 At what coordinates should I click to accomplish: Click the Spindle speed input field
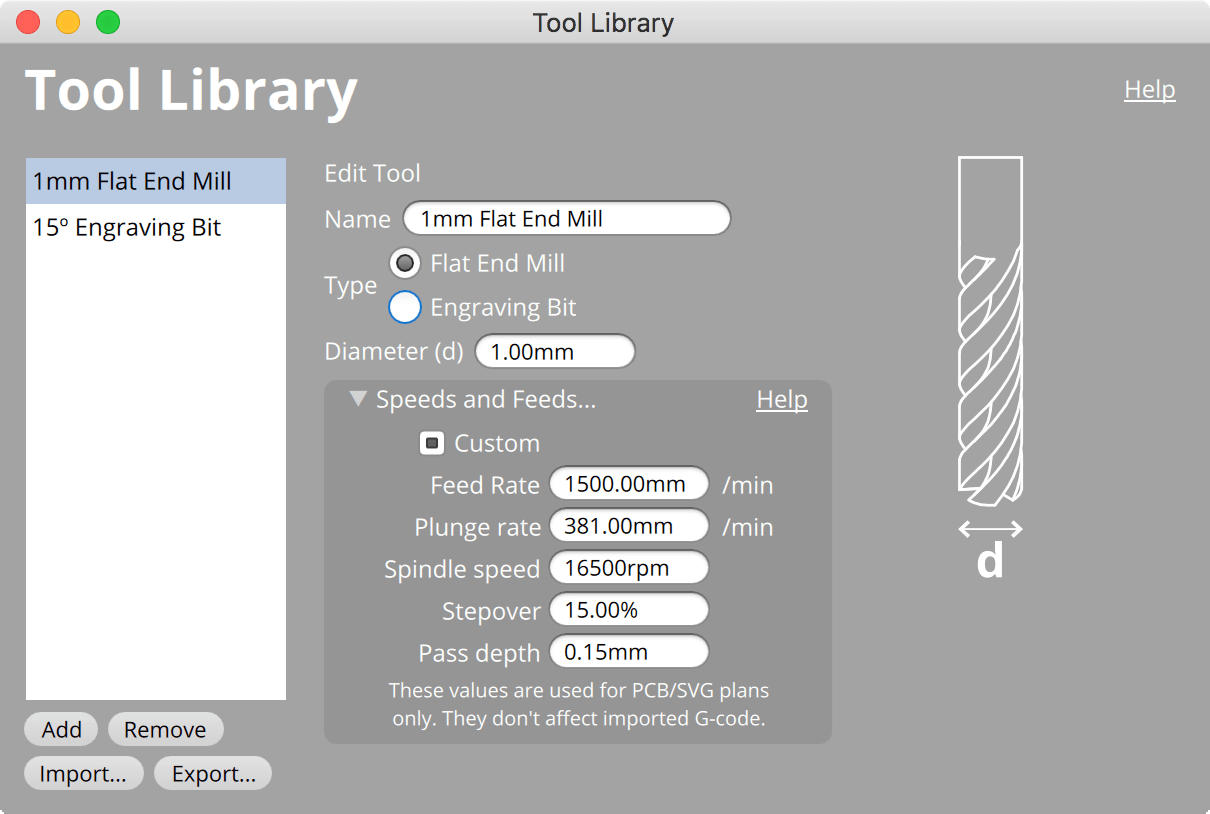(x=629, y=569)
